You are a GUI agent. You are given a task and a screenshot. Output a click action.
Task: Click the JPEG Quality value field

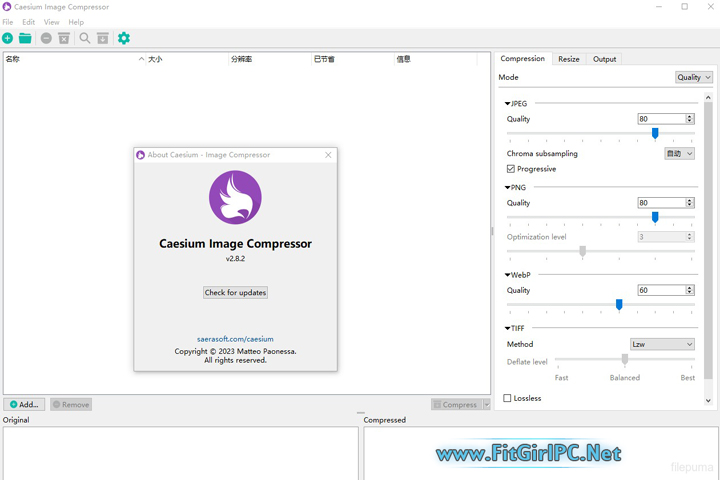coord(661,119)
